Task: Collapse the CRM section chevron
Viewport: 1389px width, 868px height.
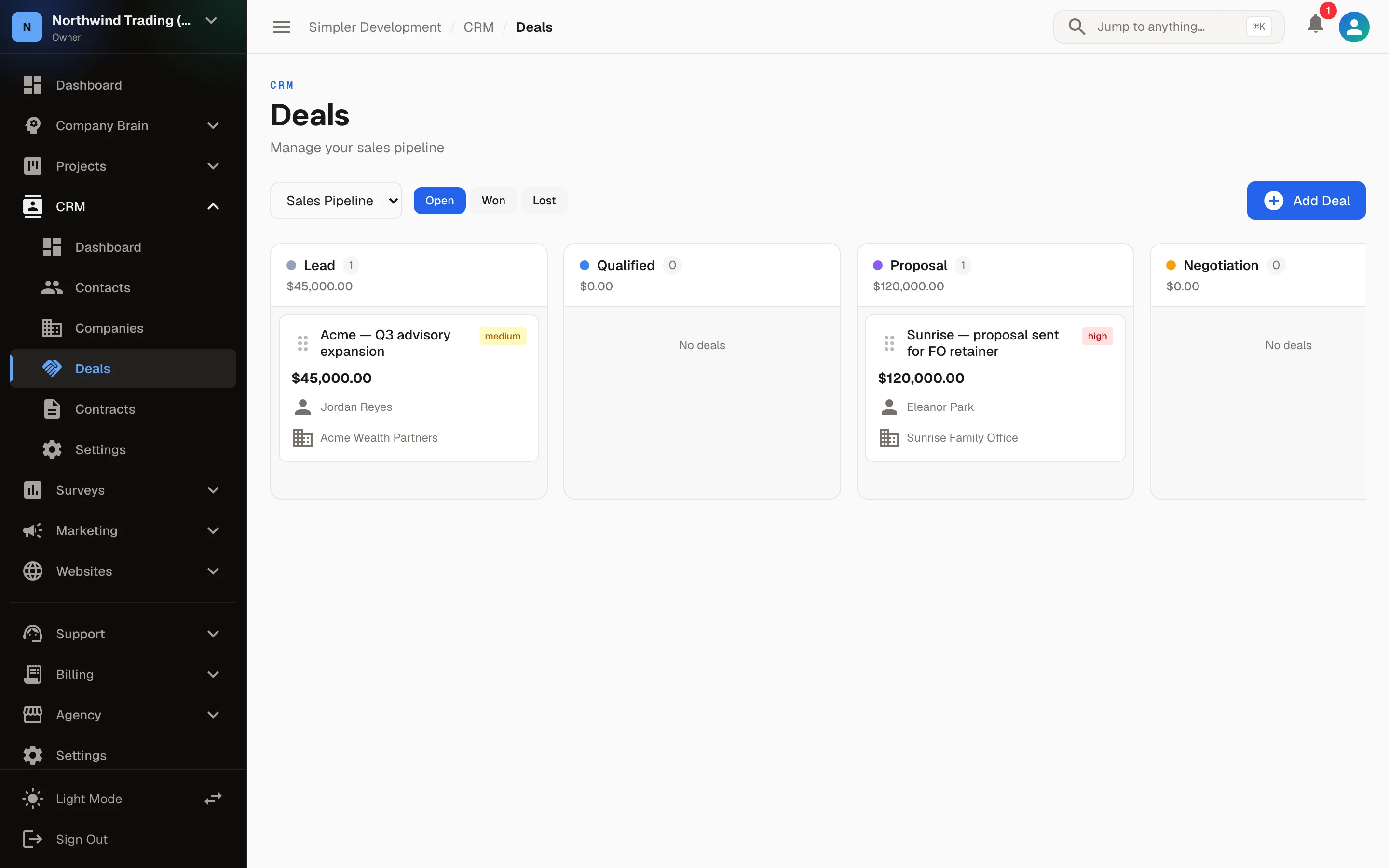Action: coord(213,206)
